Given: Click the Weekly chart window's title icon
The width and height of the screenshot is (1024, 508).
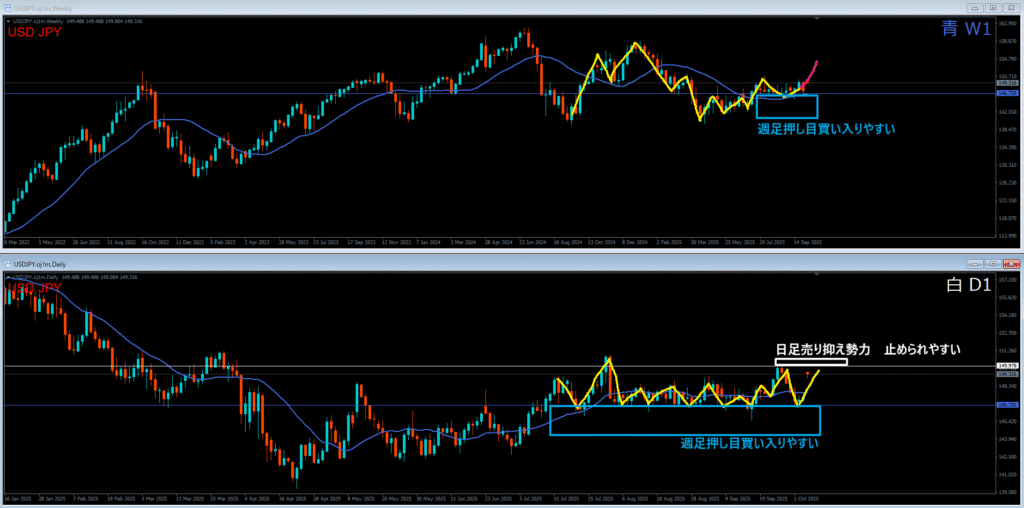Looking at the screenshot, I should point(7,8).
